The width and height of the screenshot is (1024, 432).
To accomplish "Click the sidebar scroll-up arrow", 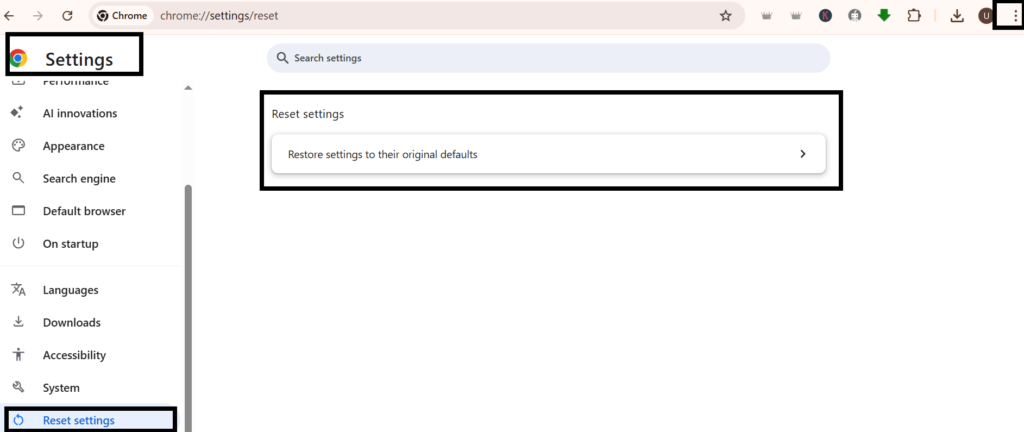I will [188, 87].
